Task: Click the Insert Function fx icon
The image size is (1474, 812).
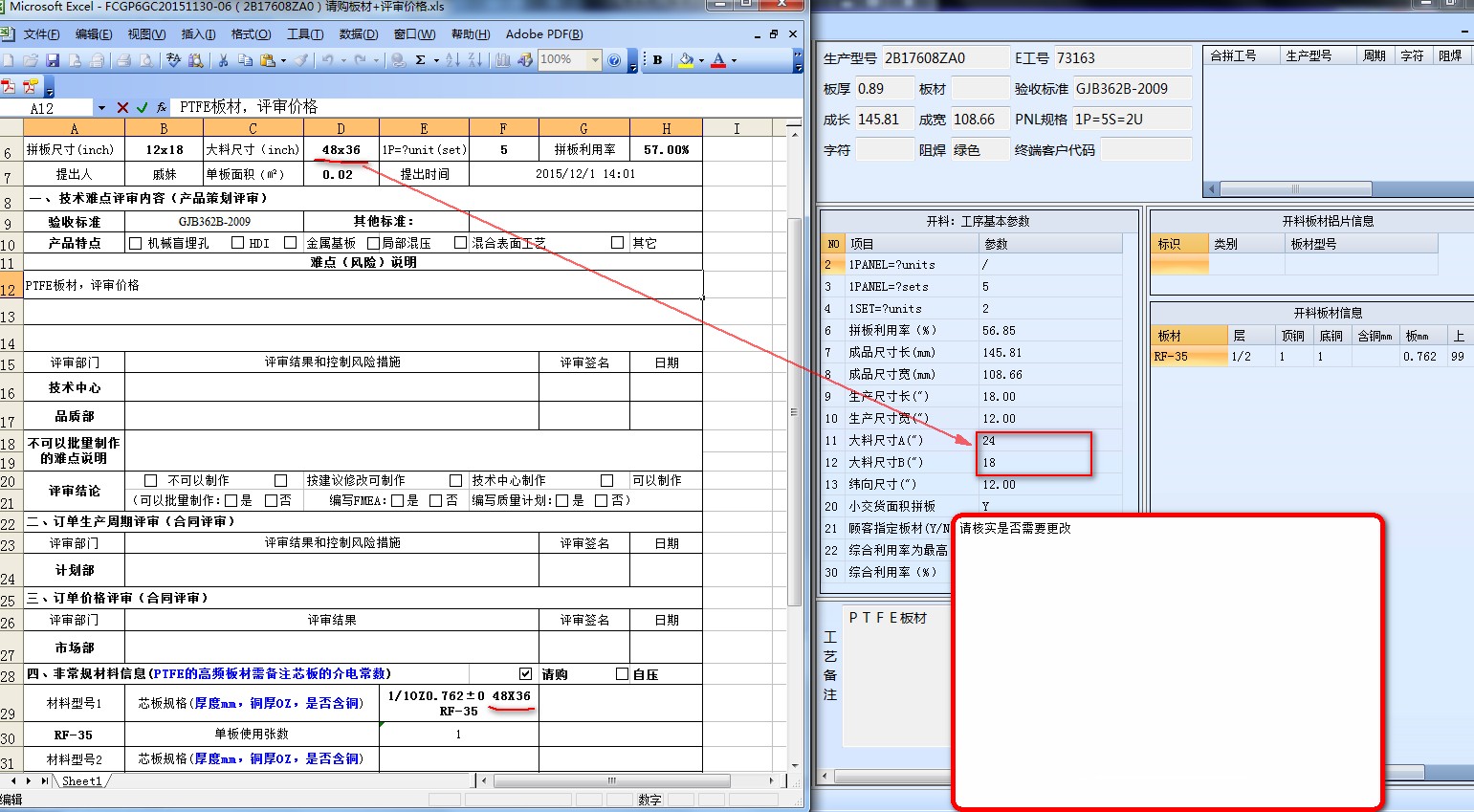Action: pos(162,107)
